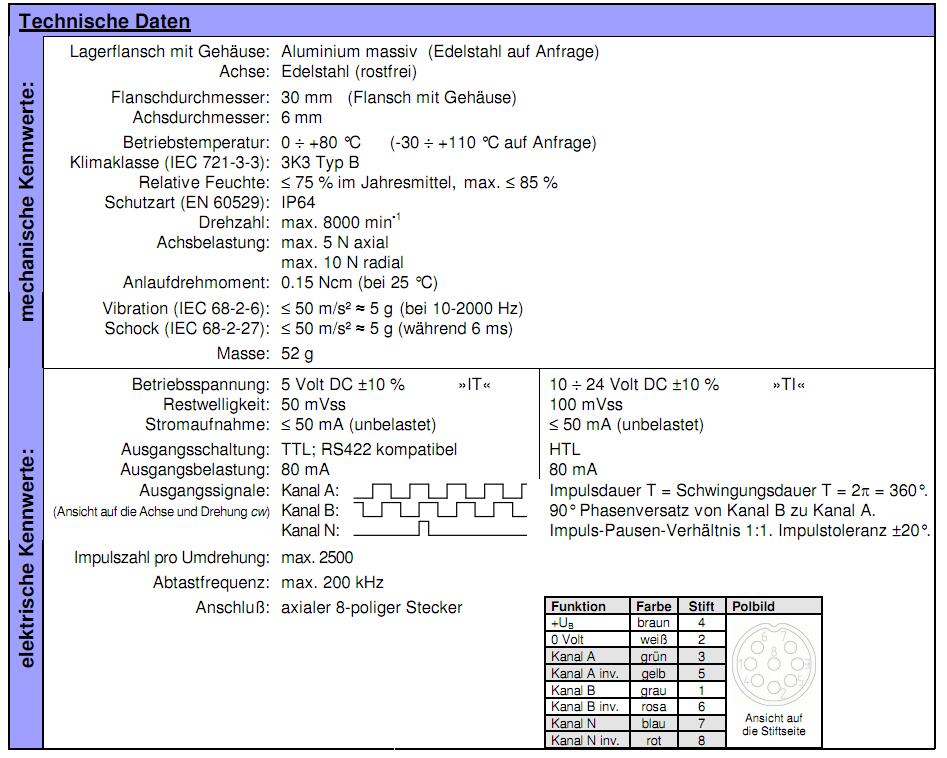
Task: Click the Funktion column header
Action: click(x=578, y=606)
